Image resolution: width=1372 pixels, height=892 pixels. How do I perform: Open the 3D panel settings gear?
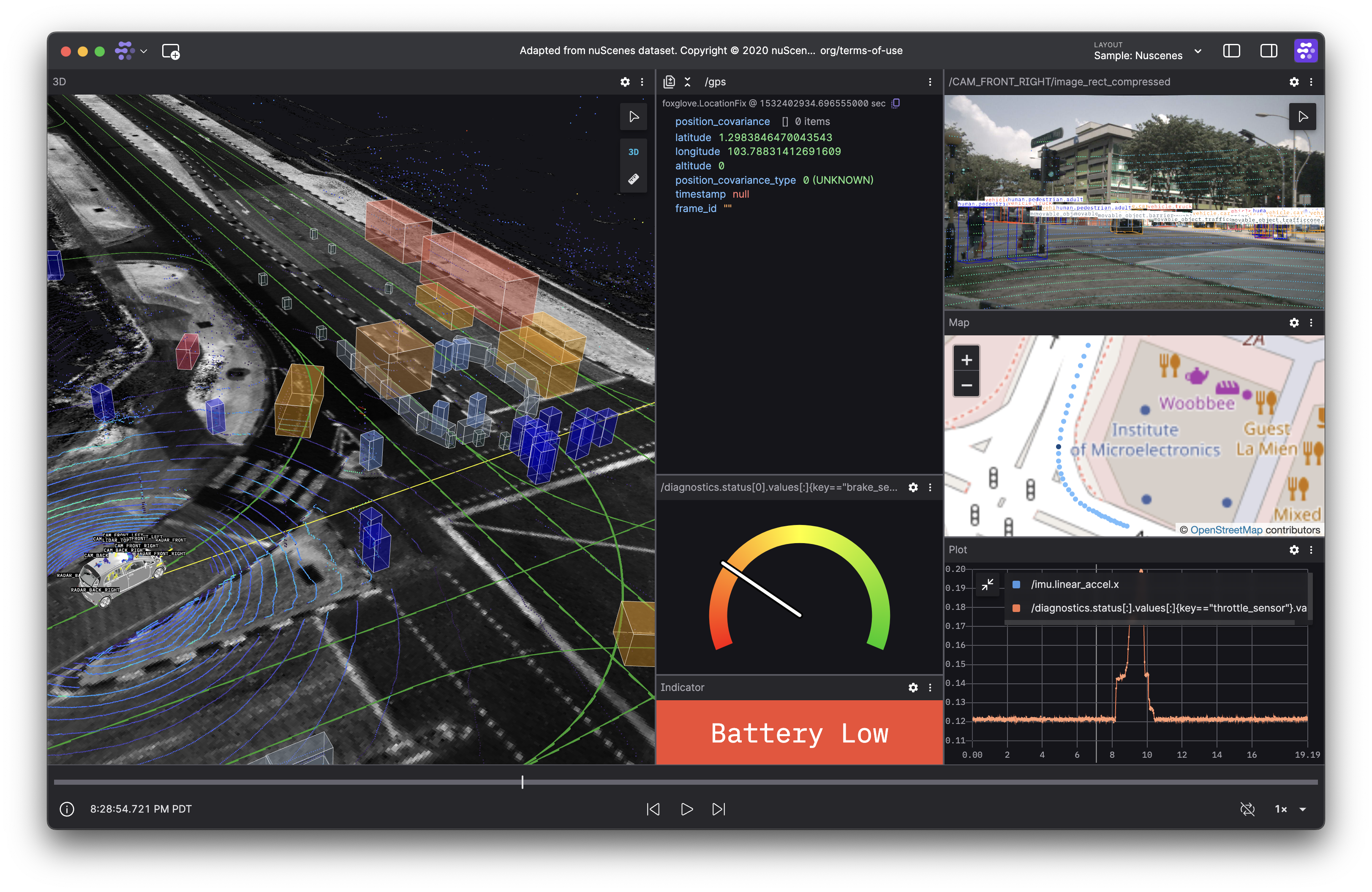[625, 82]
